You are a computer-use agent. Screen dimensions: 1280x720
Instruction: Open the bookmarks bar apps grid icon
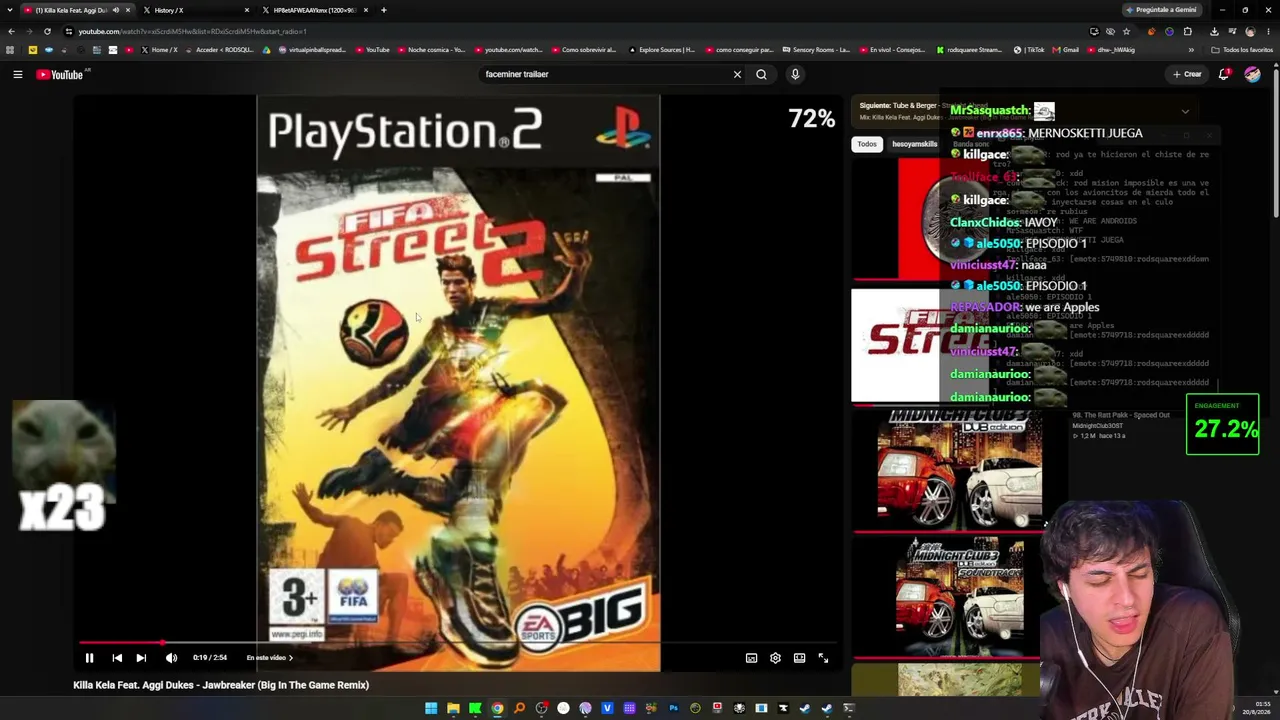(x=10, y=50)
